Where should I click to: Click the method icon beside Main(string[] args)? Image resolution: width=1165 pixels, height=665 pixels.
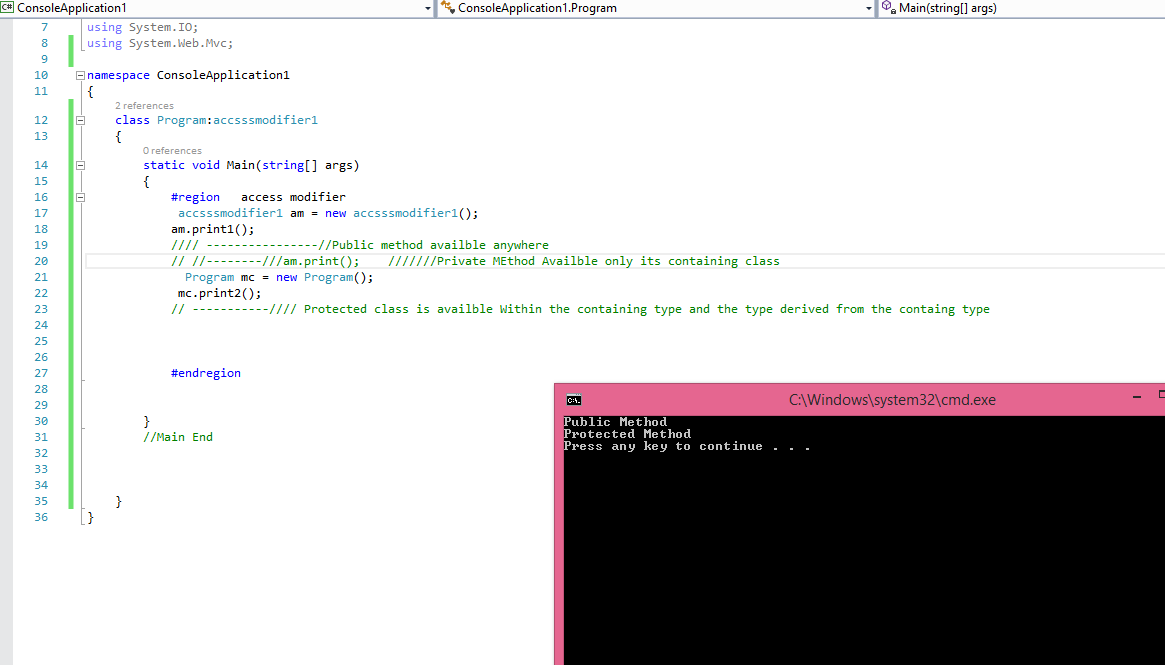click(886, 8)
